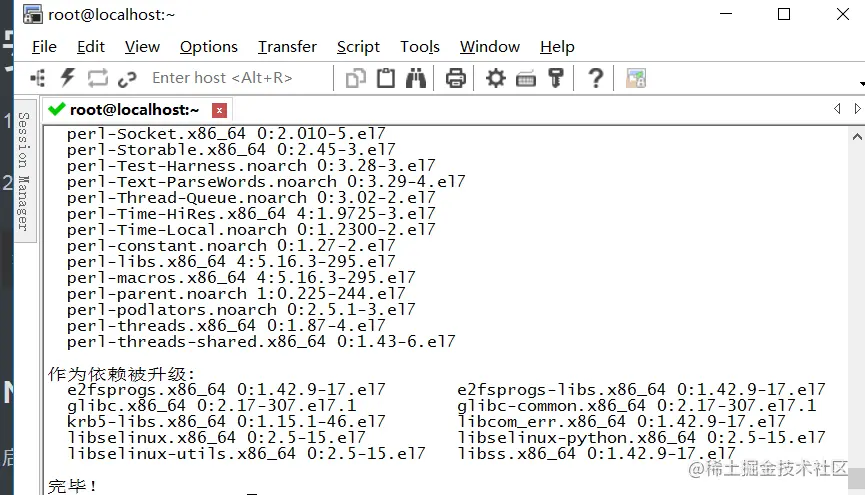Click the libselinux-utils.x86_64 entry
Image resolution: width=865 pixels, height=495 pixels.
click(246, 454)
